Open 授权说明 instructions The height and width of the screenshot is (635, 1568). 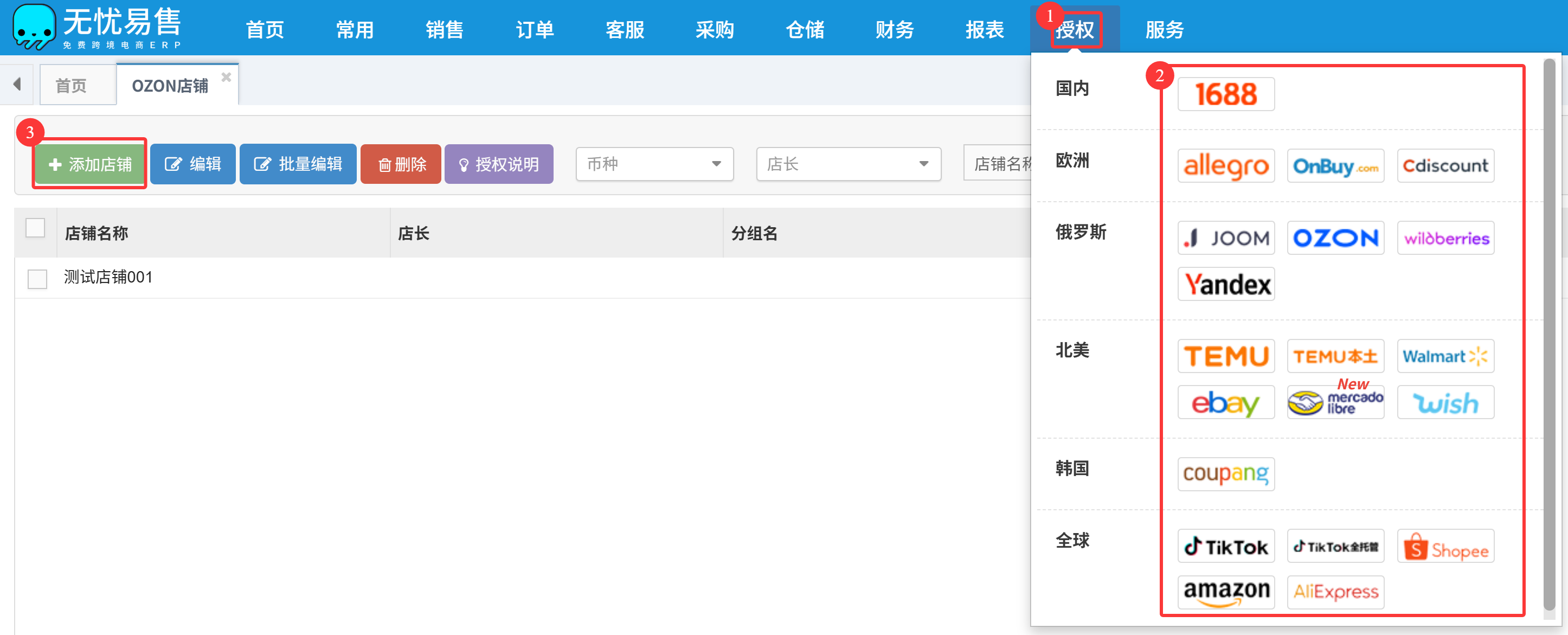498,164
